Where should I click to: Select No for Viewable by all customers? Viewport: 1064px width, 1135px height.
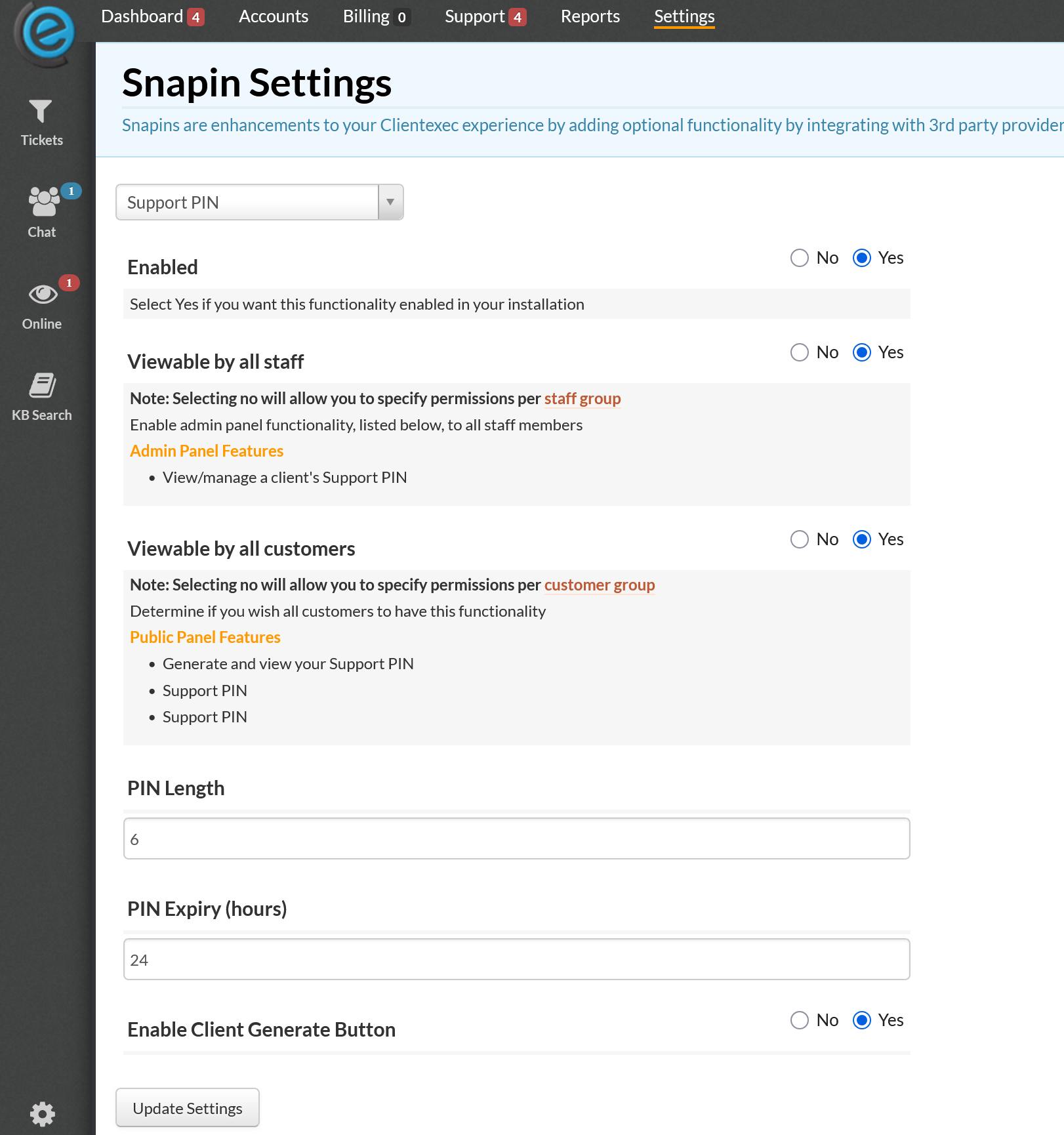coord(799,539)
